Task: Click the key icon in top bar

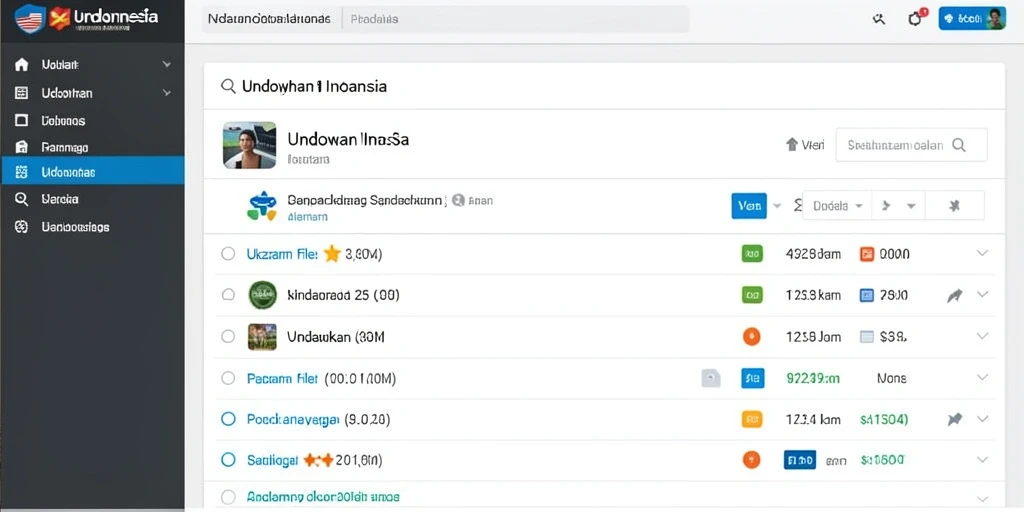Action: tap(878, 19)
